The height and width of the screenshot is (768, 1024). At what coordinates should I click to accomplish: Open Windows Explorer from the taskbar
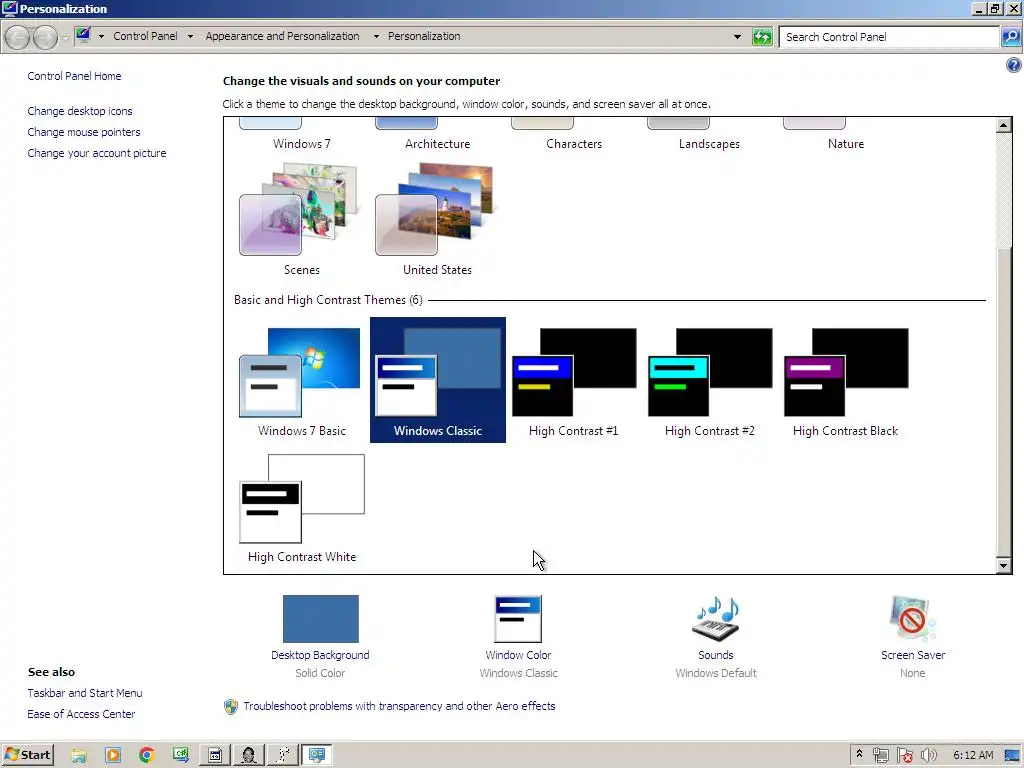point(79,756)
